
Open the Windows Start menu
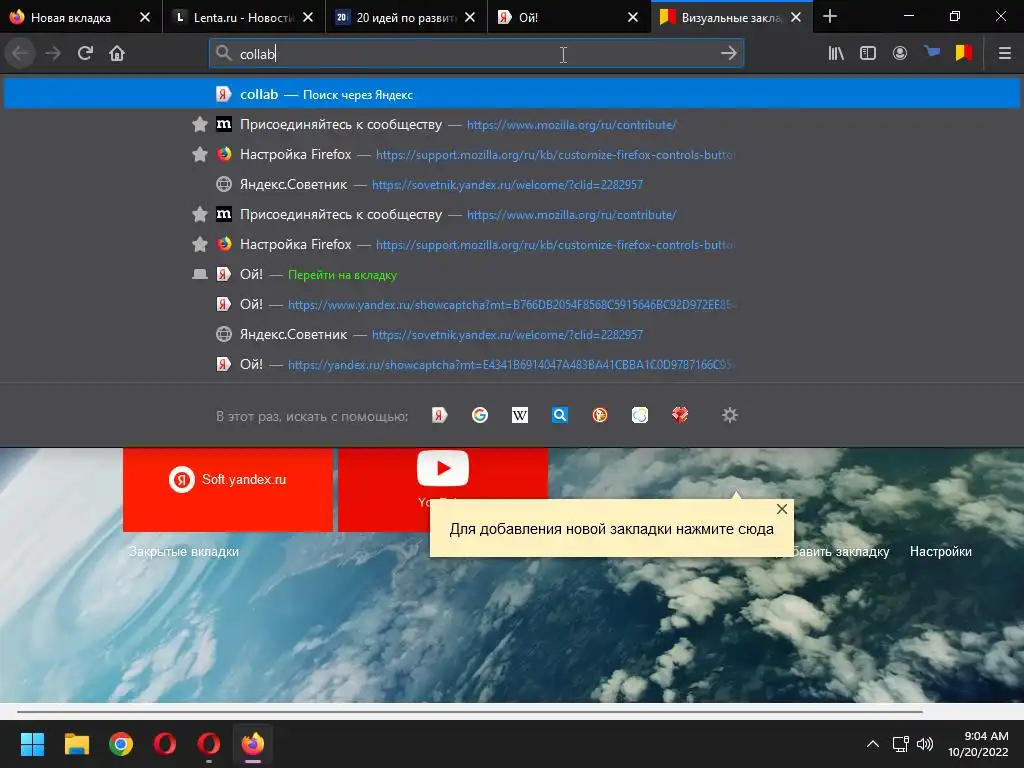click(32, 744)
